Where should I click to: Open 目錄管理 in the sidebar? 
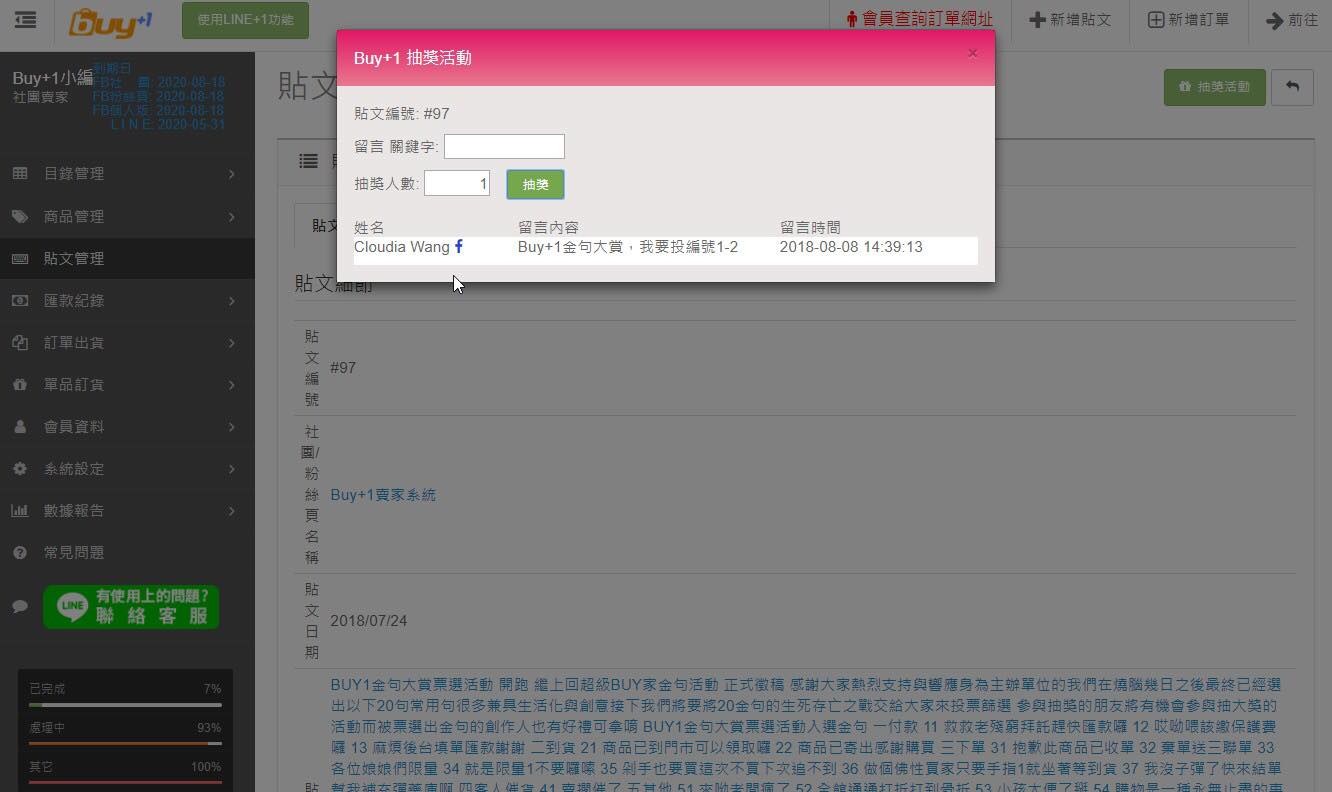click(x=127, y=174)
